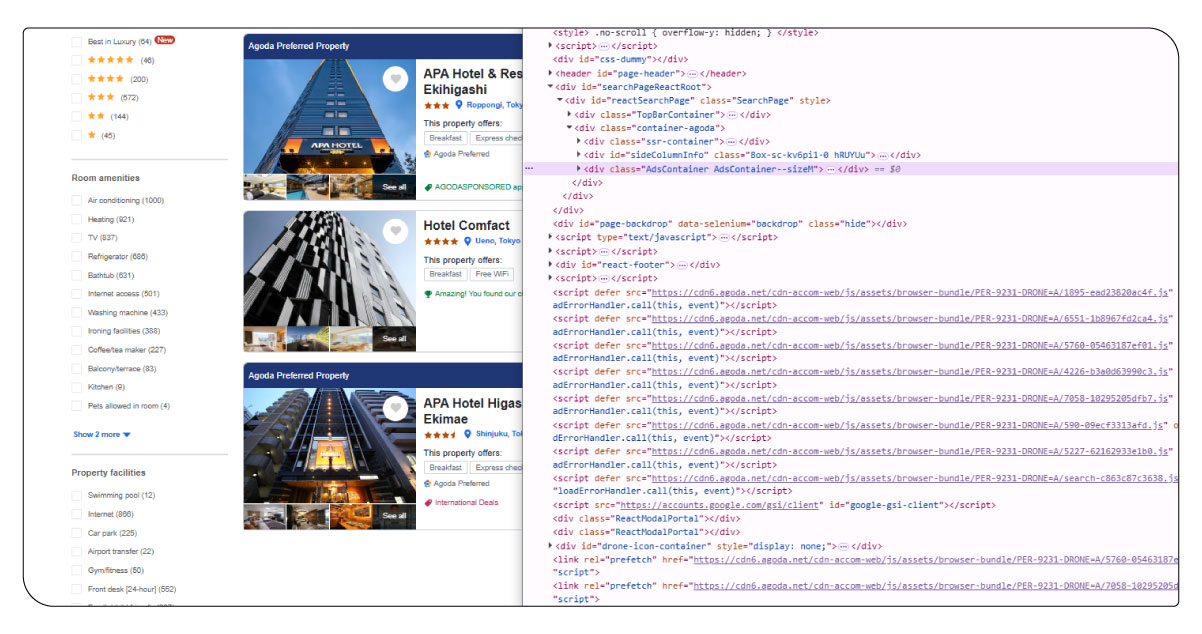The height and width of the screenshot is (634, 1202).
Task: Click the heart icon on APA Hotel Higashi Ekimae
Action: tap(395, 406)
